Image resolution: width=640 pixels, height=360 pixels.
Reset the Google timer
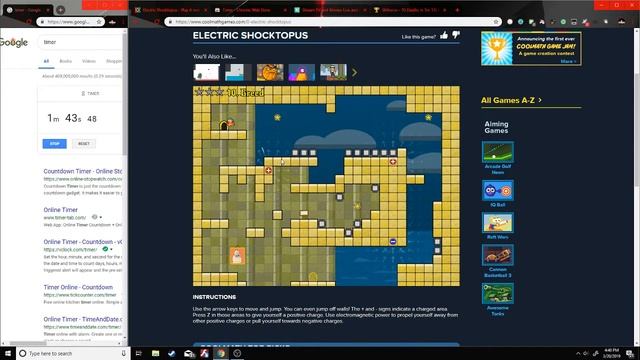click(x=84, y=144)
